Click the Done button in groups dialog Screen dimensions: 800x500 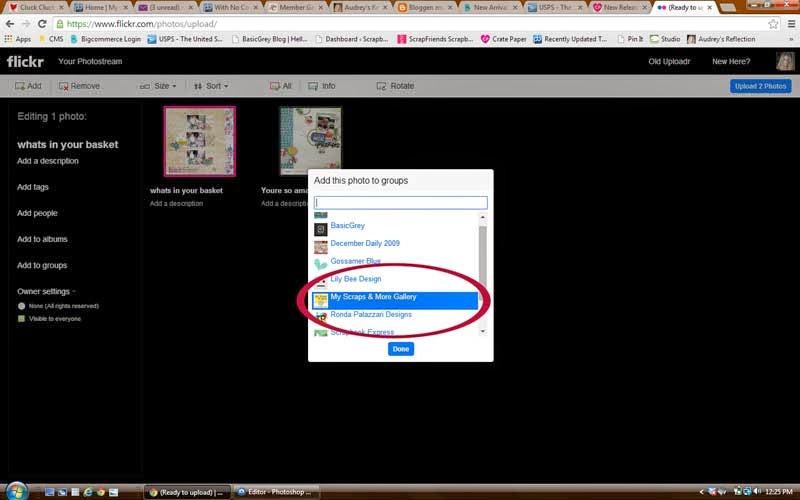click(401, 349)
